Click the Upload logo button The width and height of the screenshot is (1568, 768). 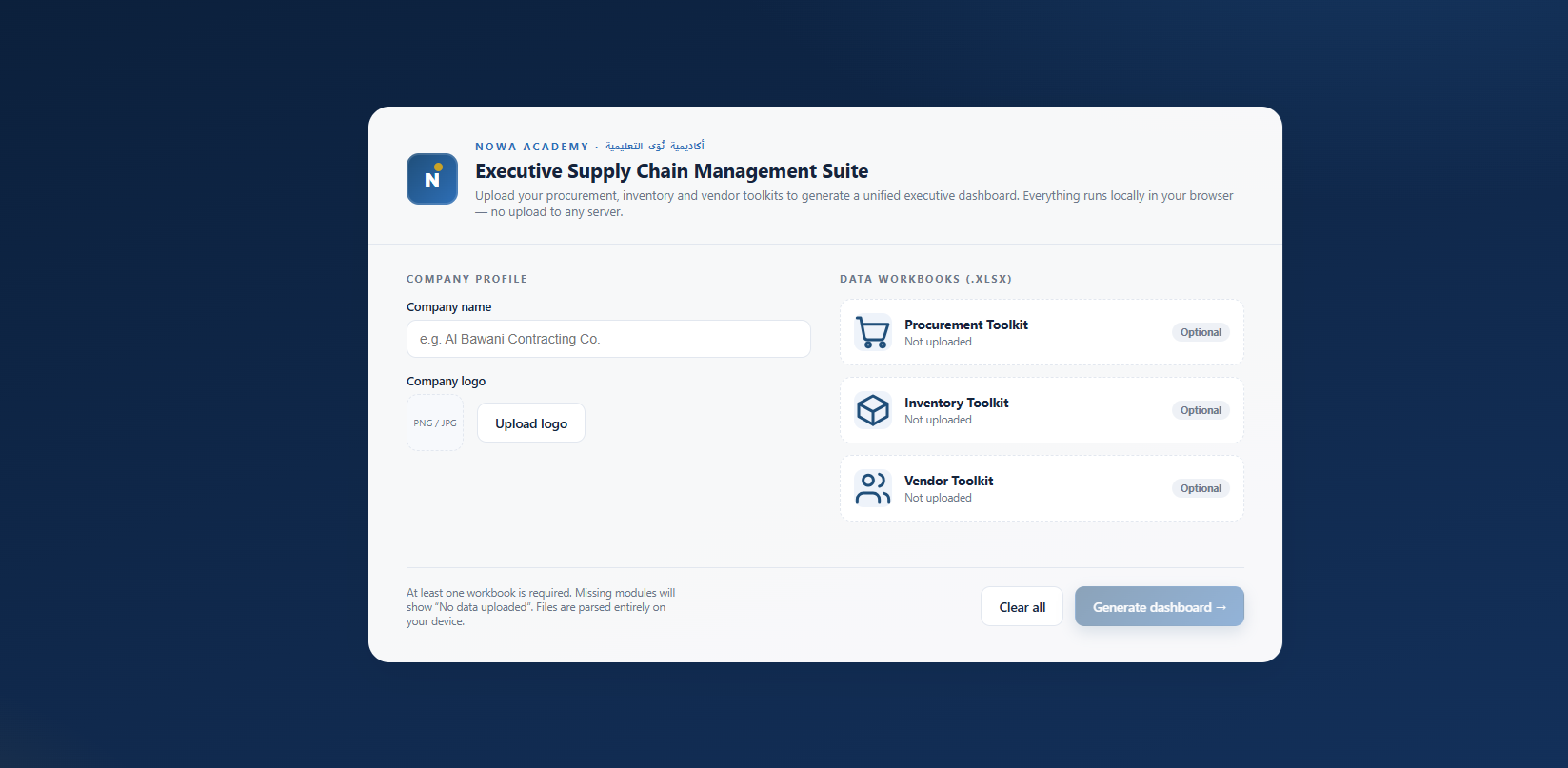click(531, 423)
